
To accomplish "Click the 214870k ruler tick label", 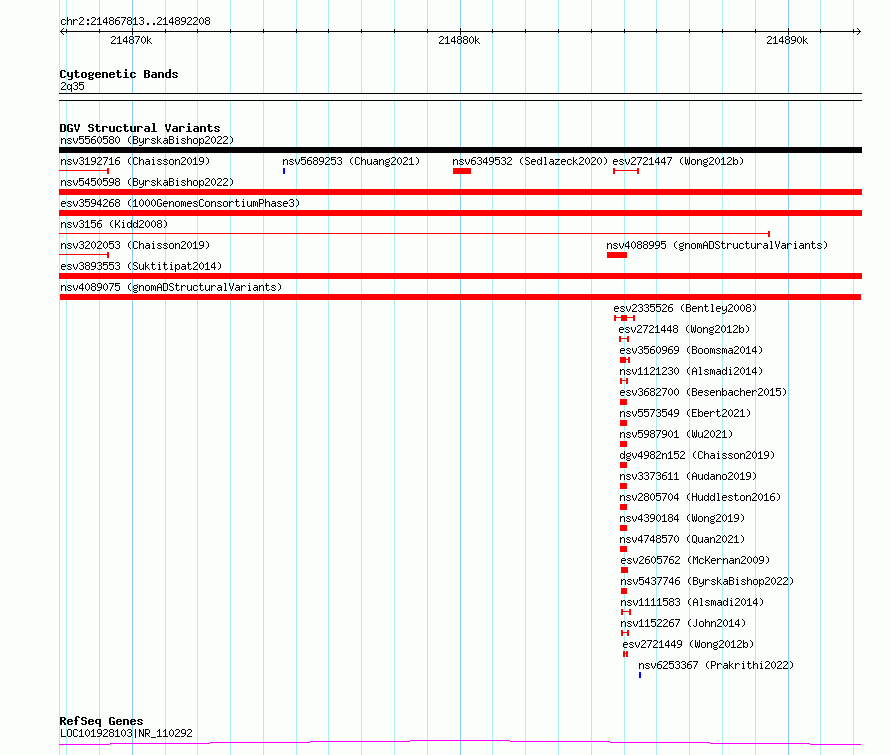I will pyautogui.click(x=131, y=40).
